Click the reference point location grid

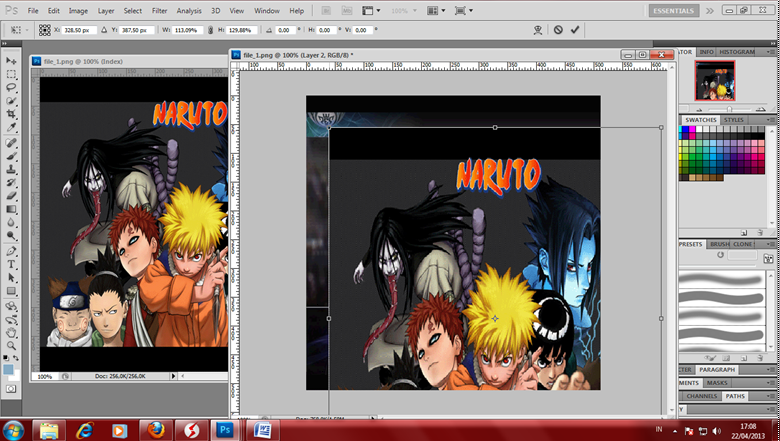coord(44,30)
